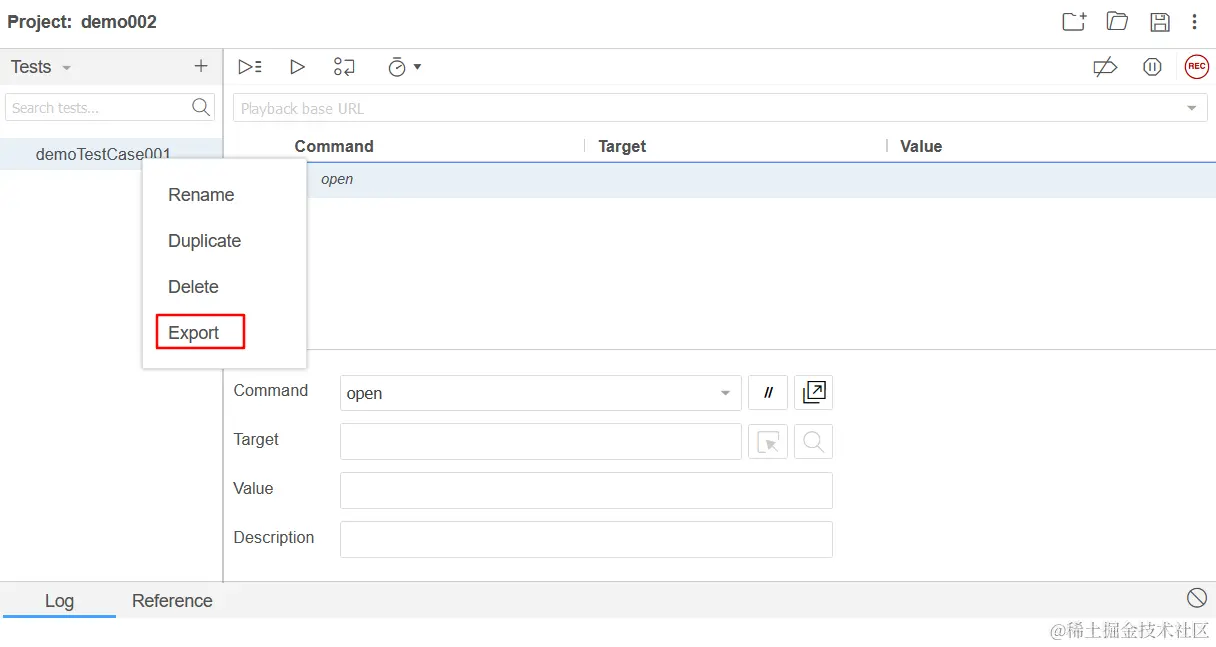The image size is (1216, 647).
Task: Start recording with the REC button
Action: click(1197, 67)
